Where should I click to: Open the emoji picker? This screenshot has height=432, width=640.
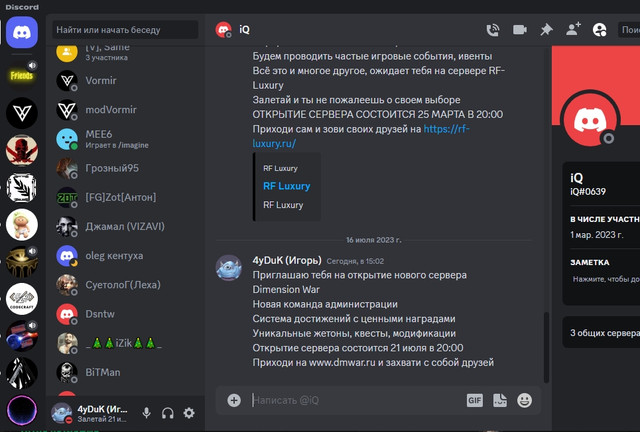pos(524,400)
